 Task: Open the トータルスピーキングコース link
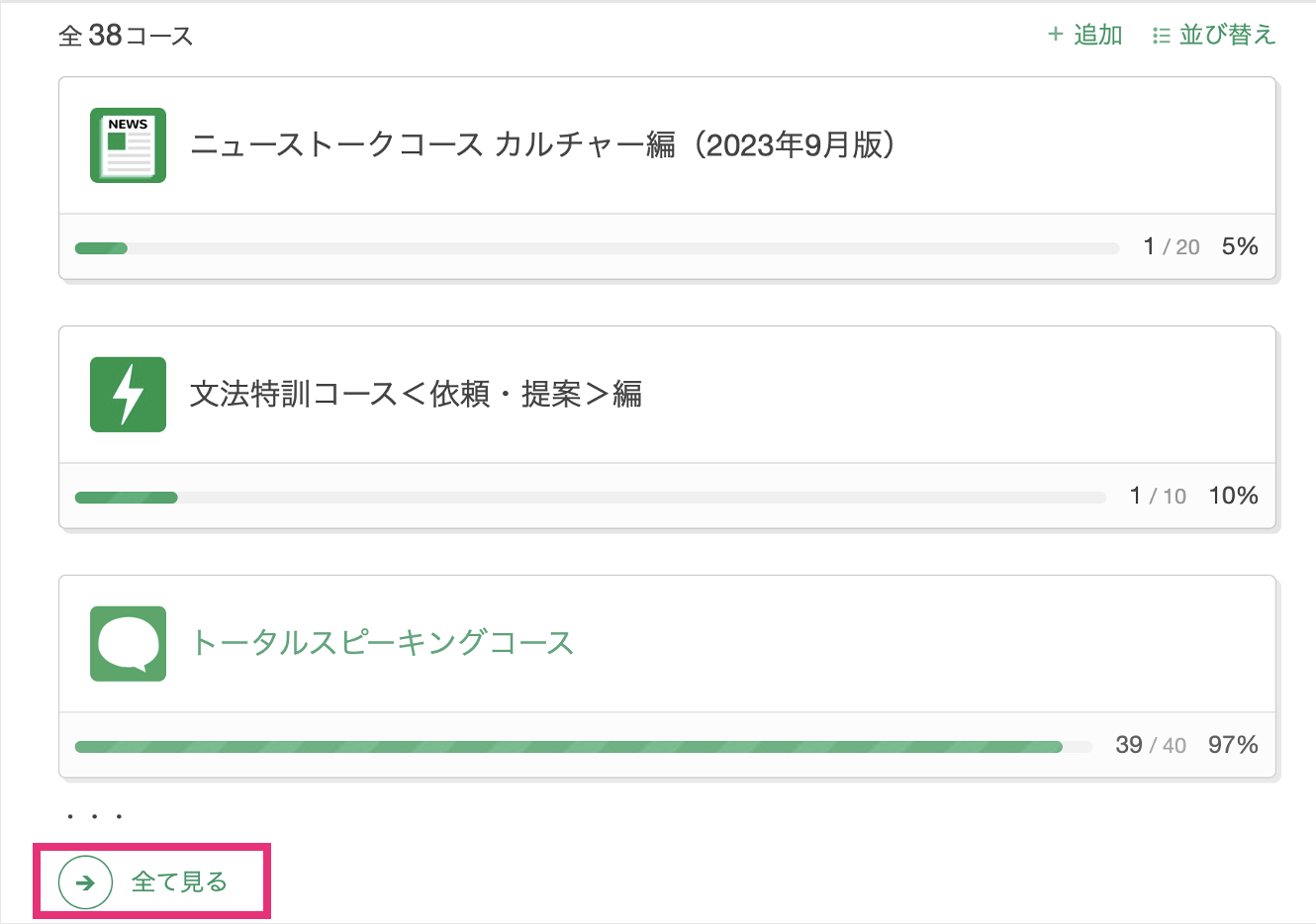382,643
